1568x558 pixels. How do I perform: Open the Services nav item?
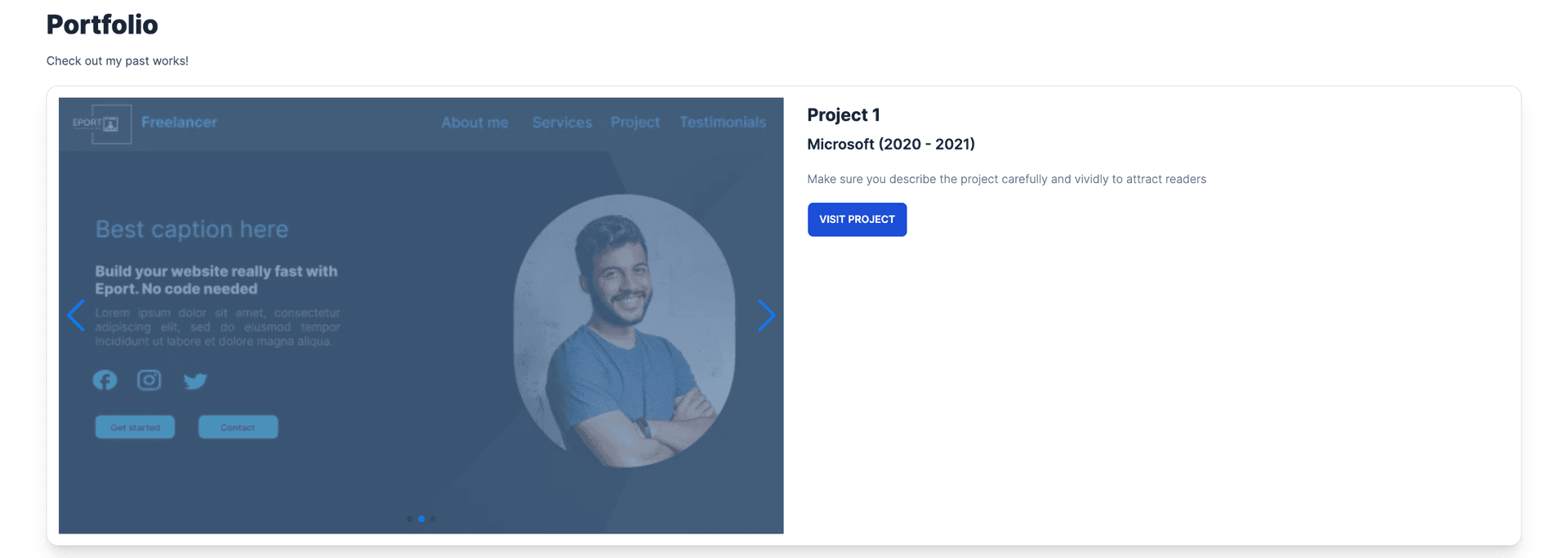[562, 123]
